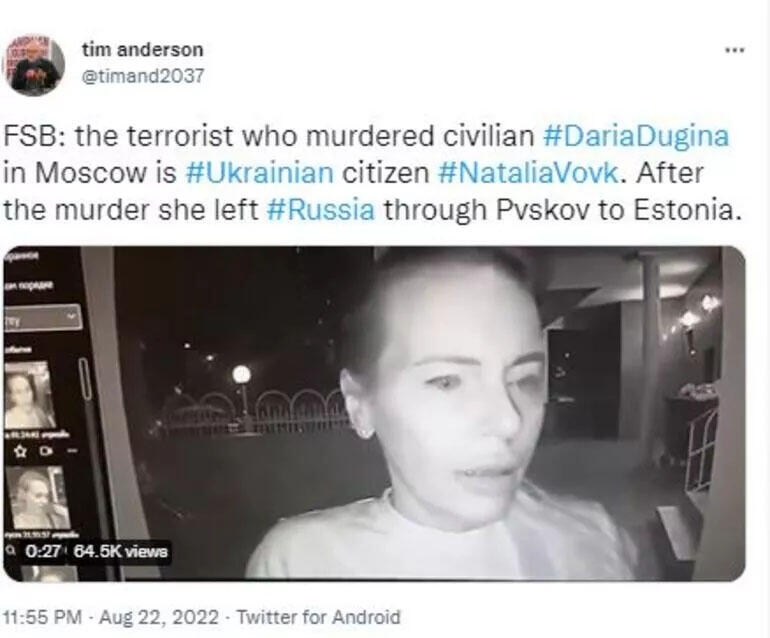Open tim anderson's profile avatar
The height and width of the screenshot is (638, 770).
point(34,65)
